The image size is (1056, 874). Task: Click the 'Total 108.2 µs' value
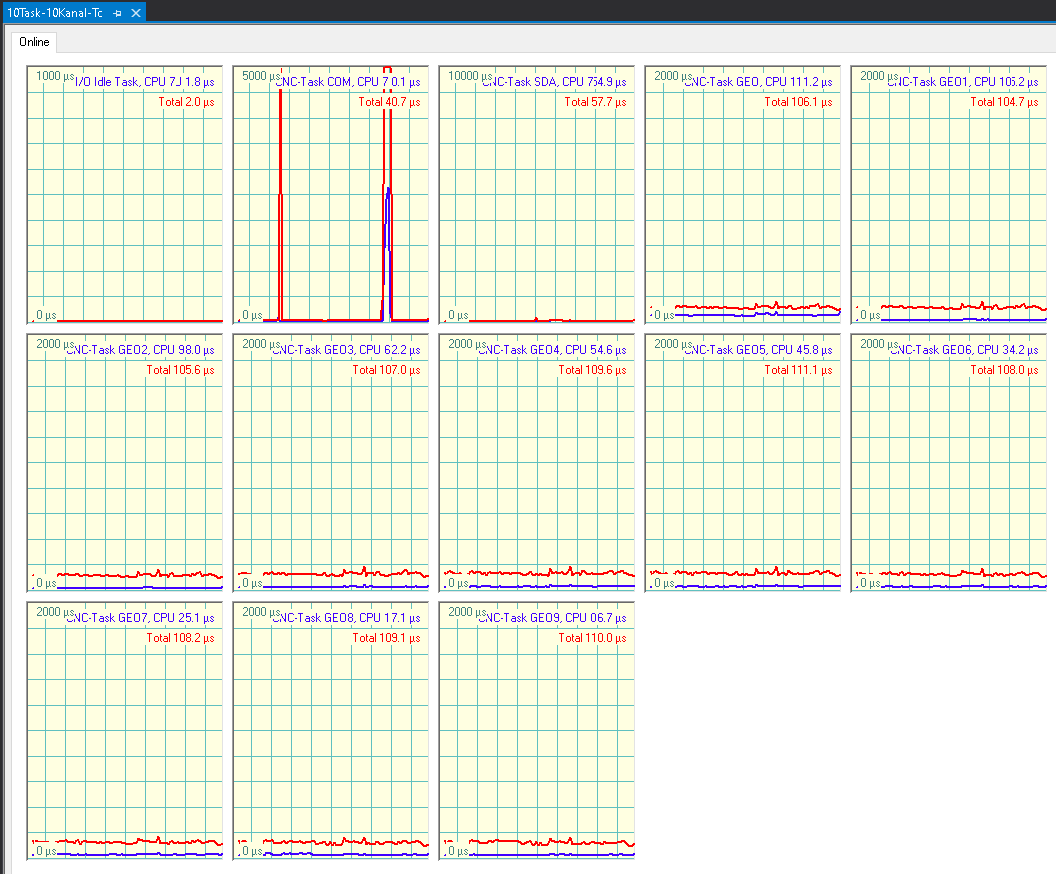[180, 638]
